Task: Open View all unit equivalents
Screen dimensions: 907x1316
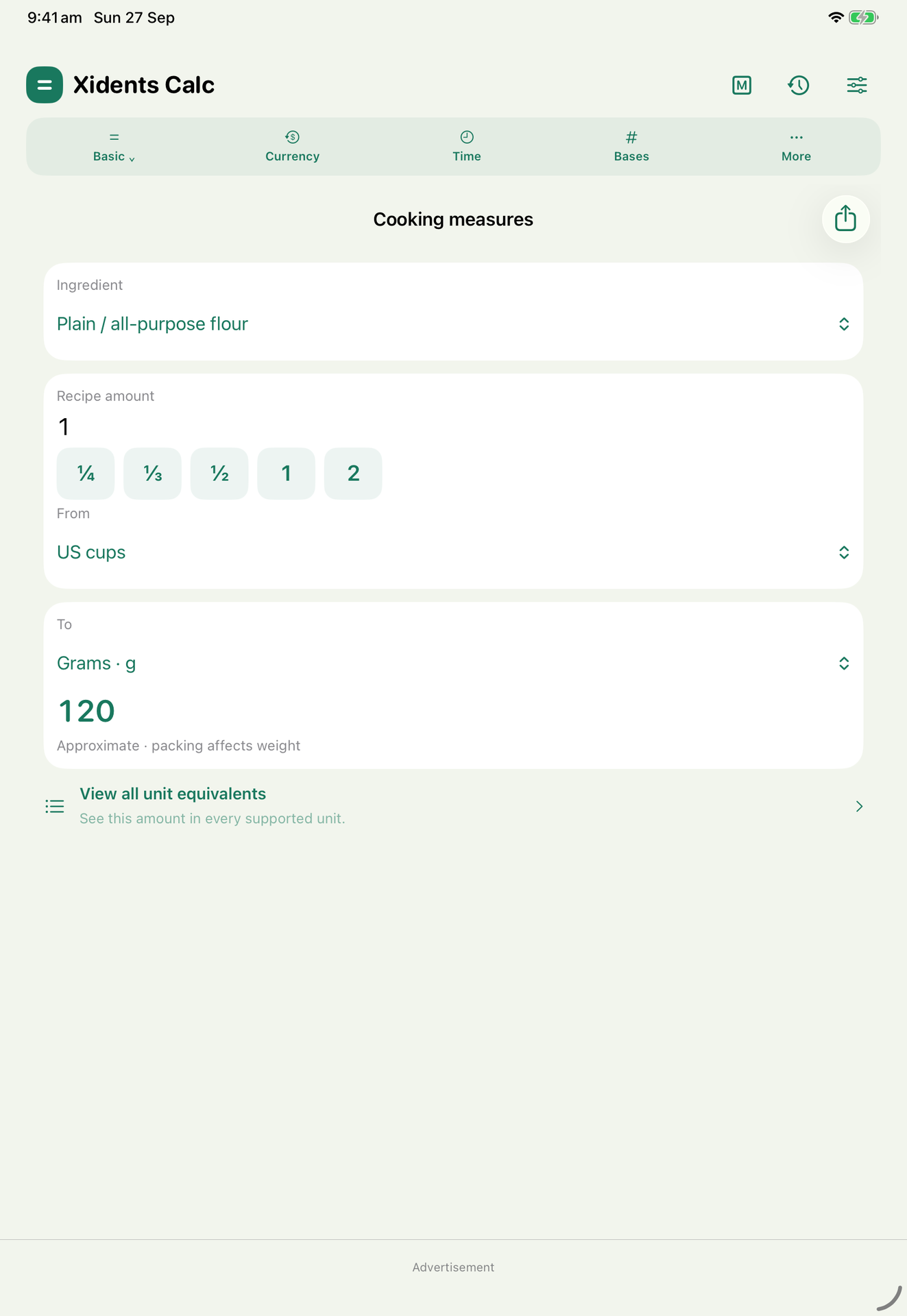Action: tap(453, 806)
